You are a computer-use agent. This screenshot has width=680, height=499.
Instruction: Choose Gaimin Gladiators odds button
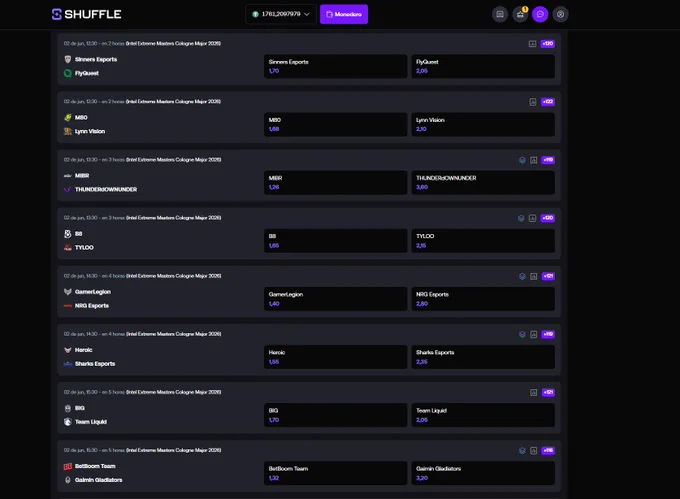click(483, 473)
